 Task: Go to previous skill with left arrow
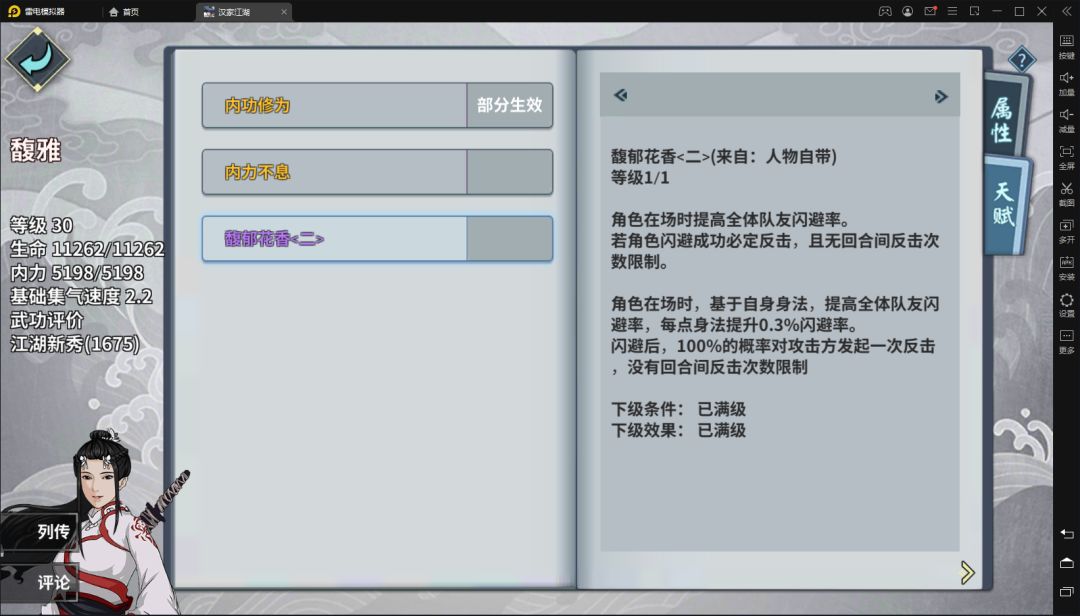[621, 95]
